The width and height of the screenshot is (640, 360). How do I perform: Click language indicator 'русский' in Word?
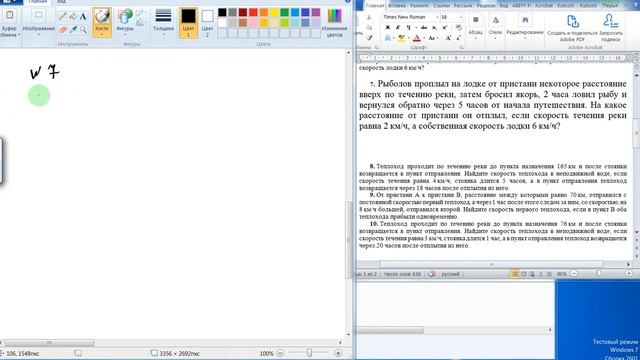(x=451, y=274)
